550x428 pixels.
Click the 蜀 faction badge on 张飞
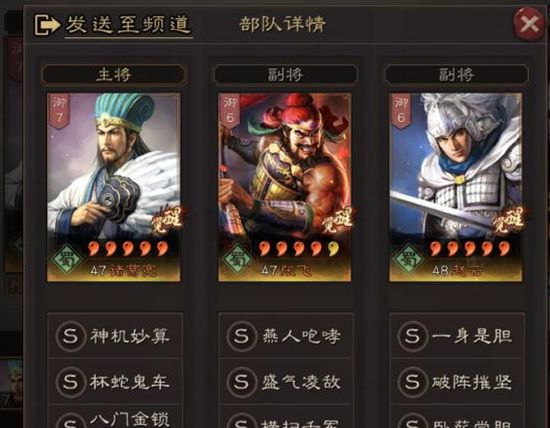point(237,259)
